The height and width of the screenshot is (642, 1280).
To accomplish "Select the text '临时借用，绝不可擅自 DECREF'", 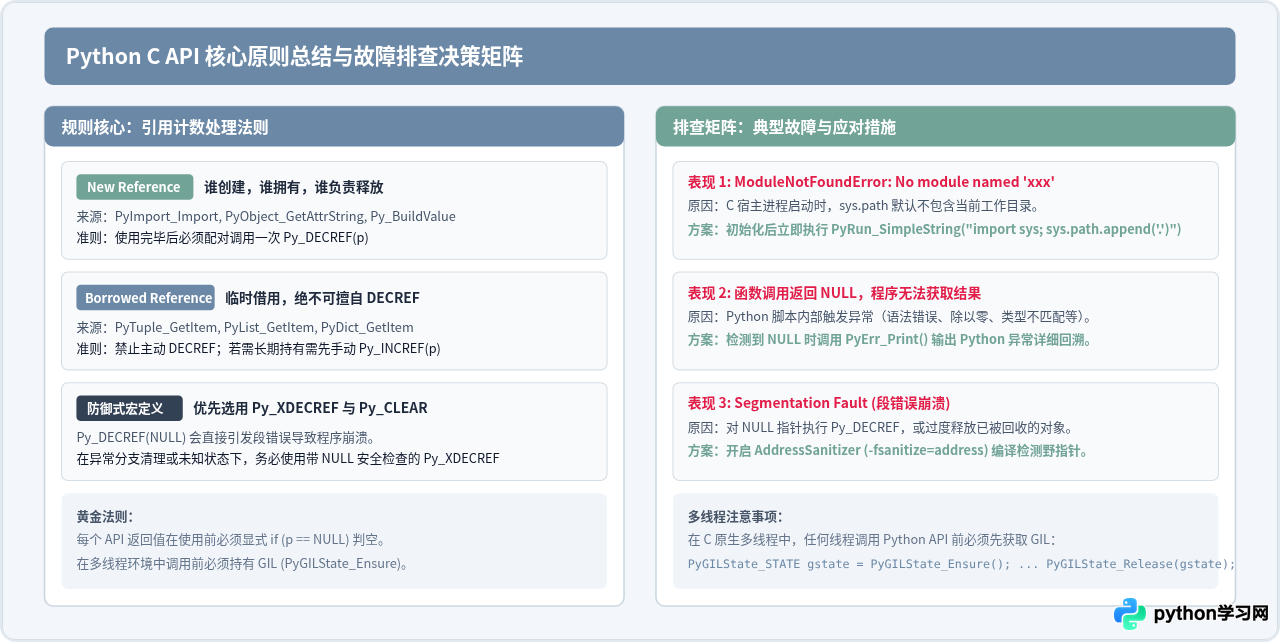I will (x=322, y=298).
